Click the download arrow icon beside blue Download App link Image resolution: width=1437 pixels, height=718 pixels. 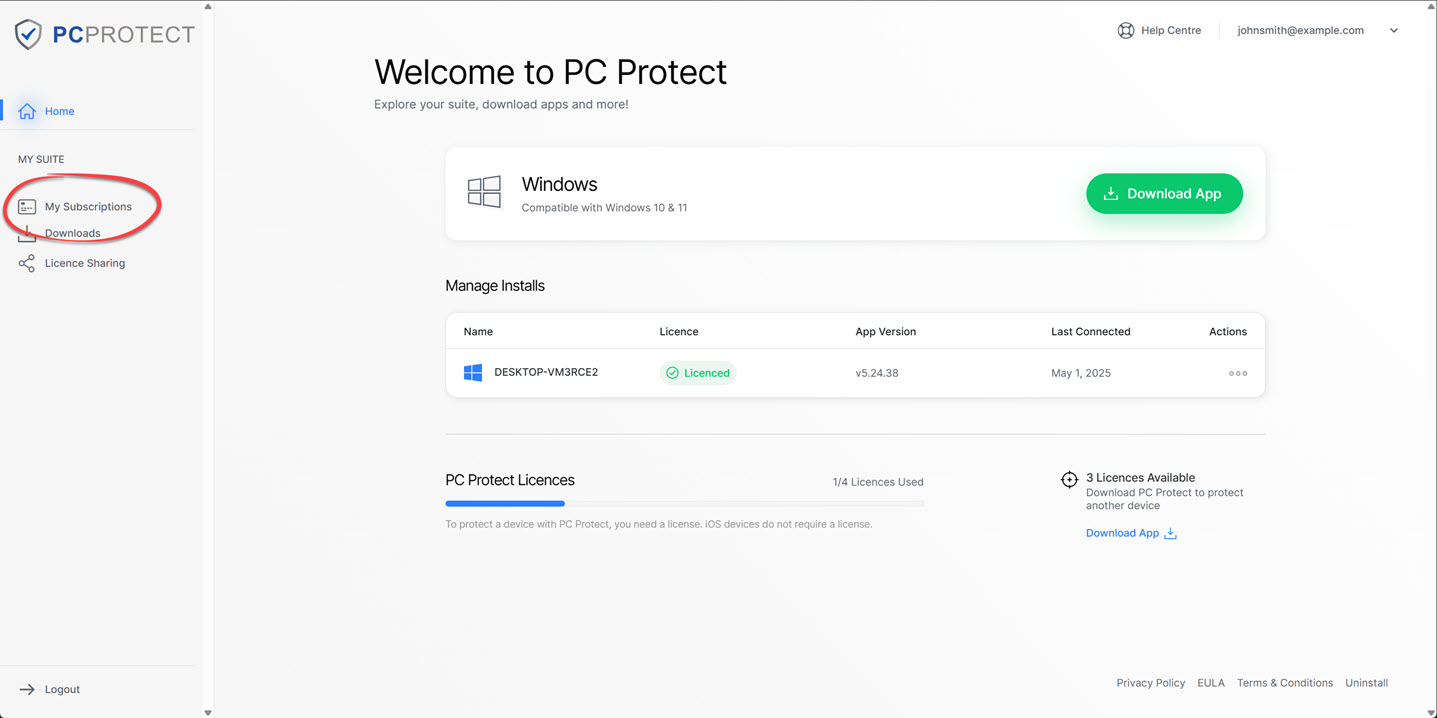[x=1171, y=534]
